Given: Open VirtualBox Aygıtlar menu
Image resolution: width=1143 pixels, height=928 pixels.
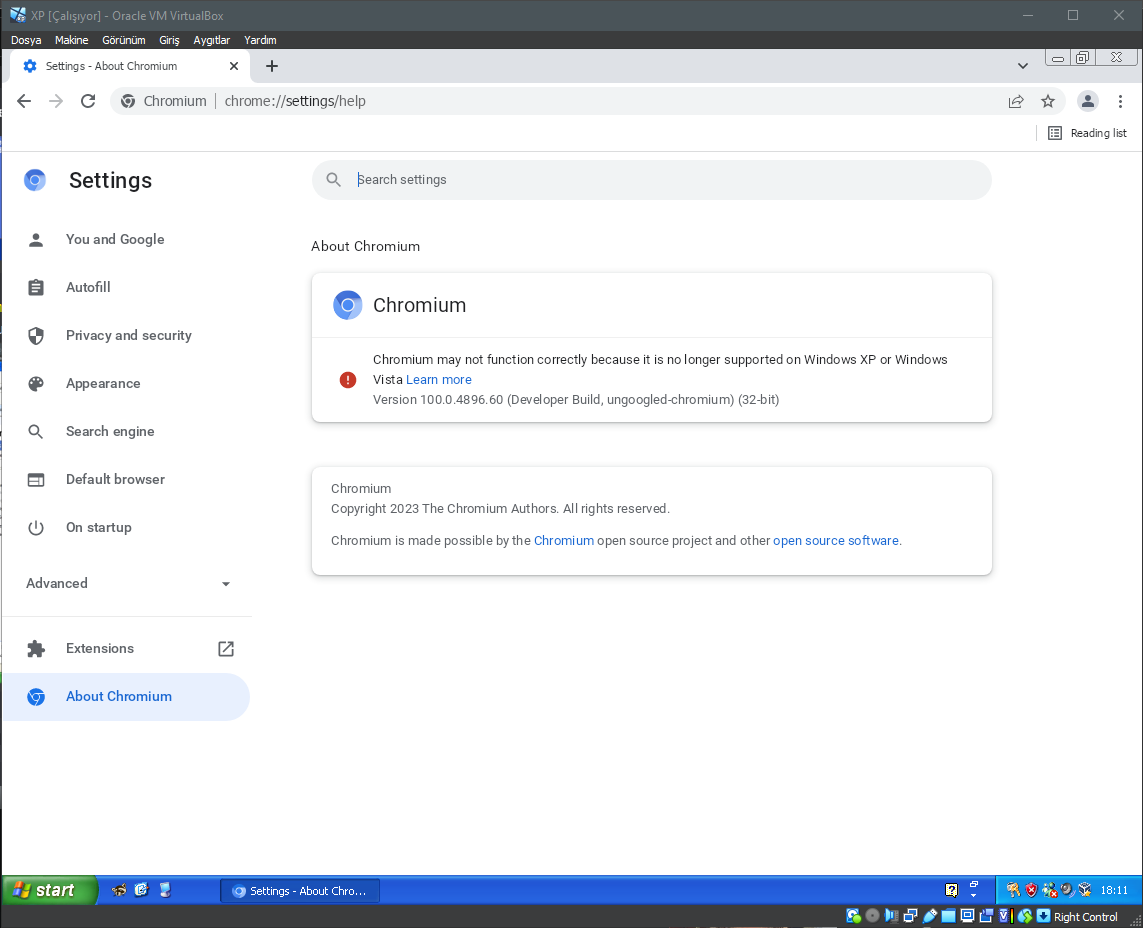Looking at the screenshot, I should tap(211, 40).
